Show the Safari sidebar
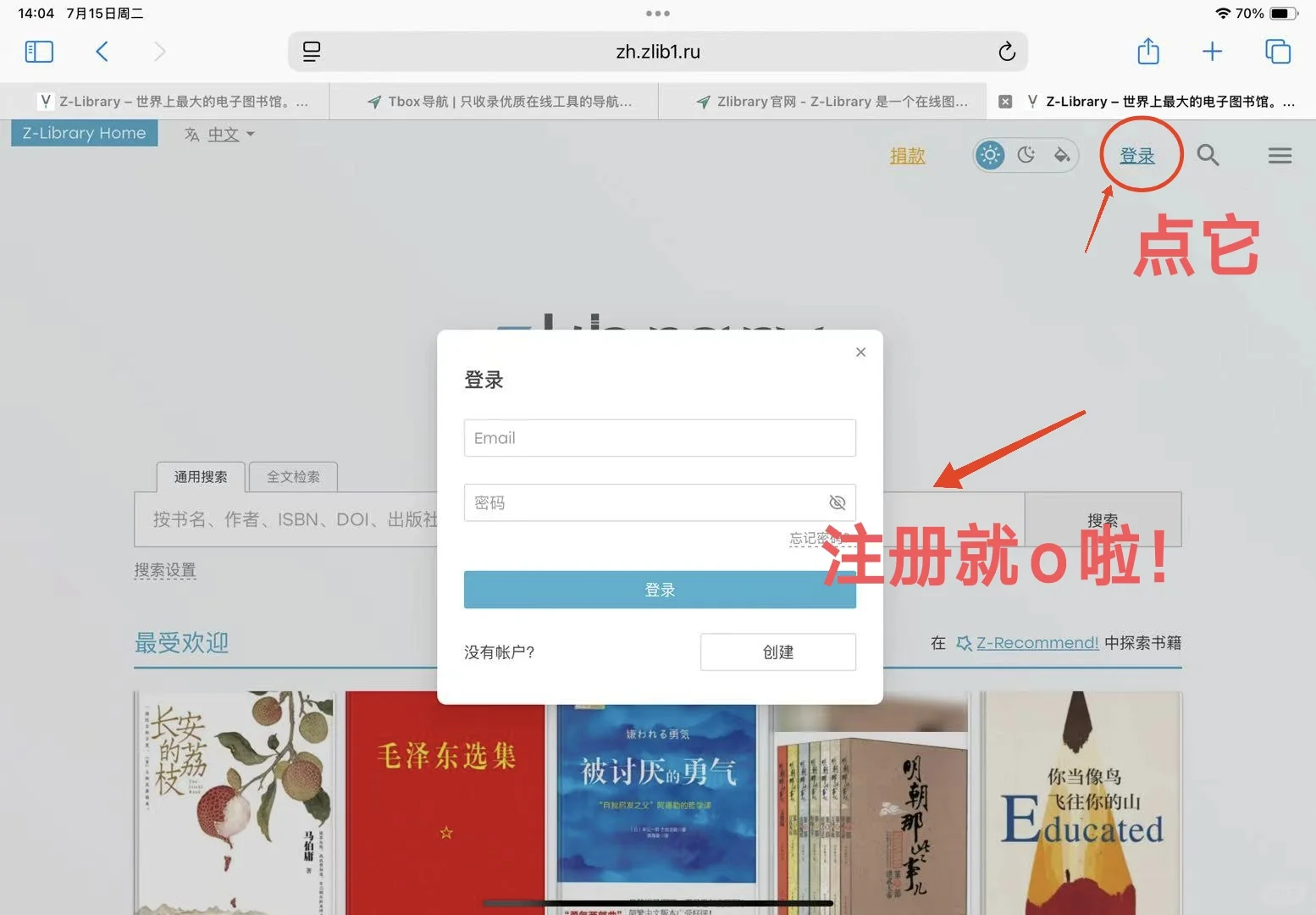1316x915 pixels. click(39, 52)
